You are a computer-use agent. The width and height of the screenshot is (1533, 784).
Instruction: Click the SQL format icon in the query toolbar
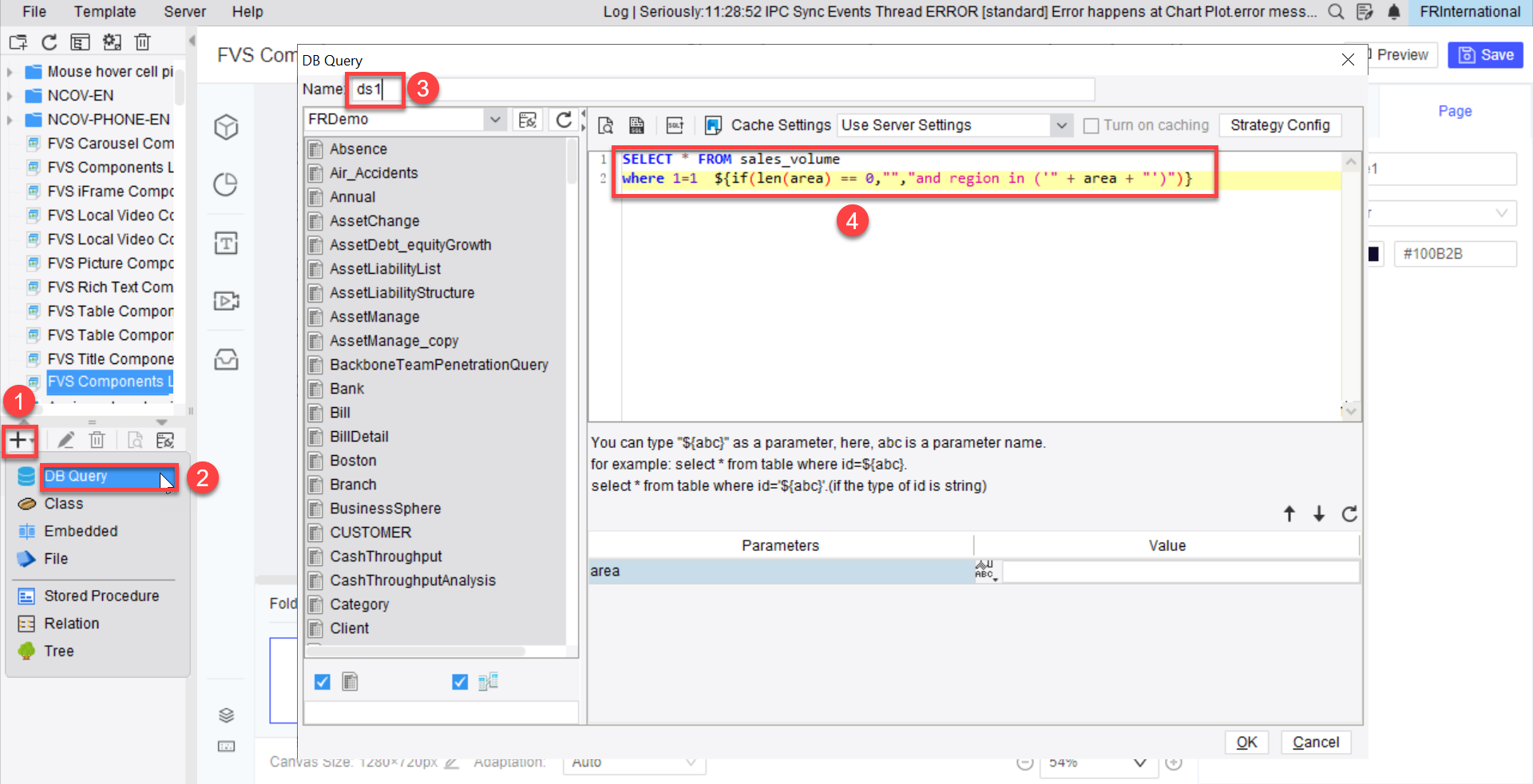[x=675, y=125]
